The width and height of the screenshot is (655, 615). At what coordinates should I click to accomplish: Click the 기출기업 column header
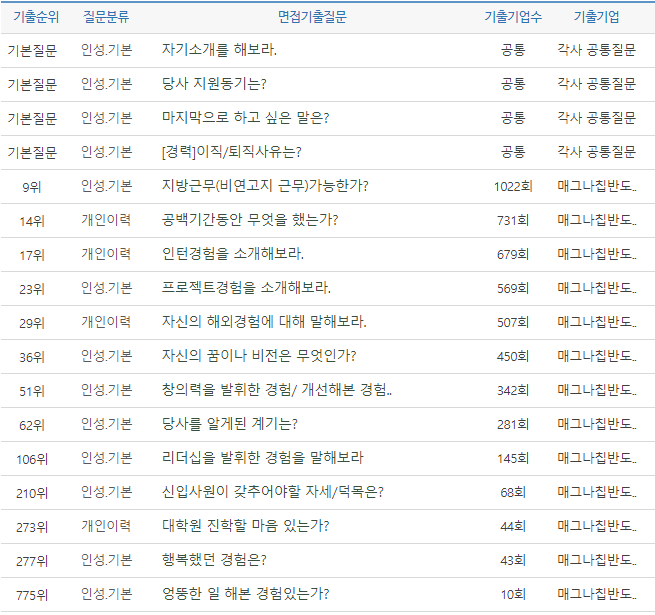pyautogui.click(x=596, y=17)
